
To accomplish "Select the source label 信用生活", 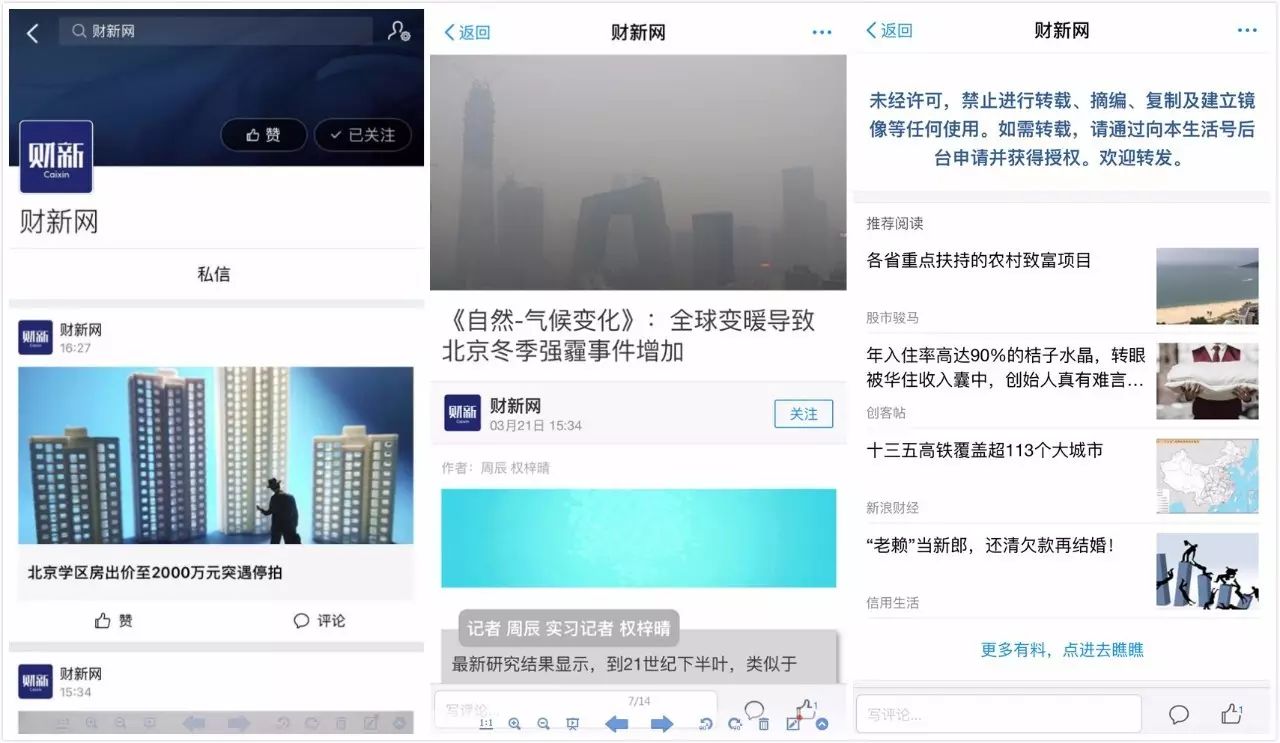I will click(892, 602).
